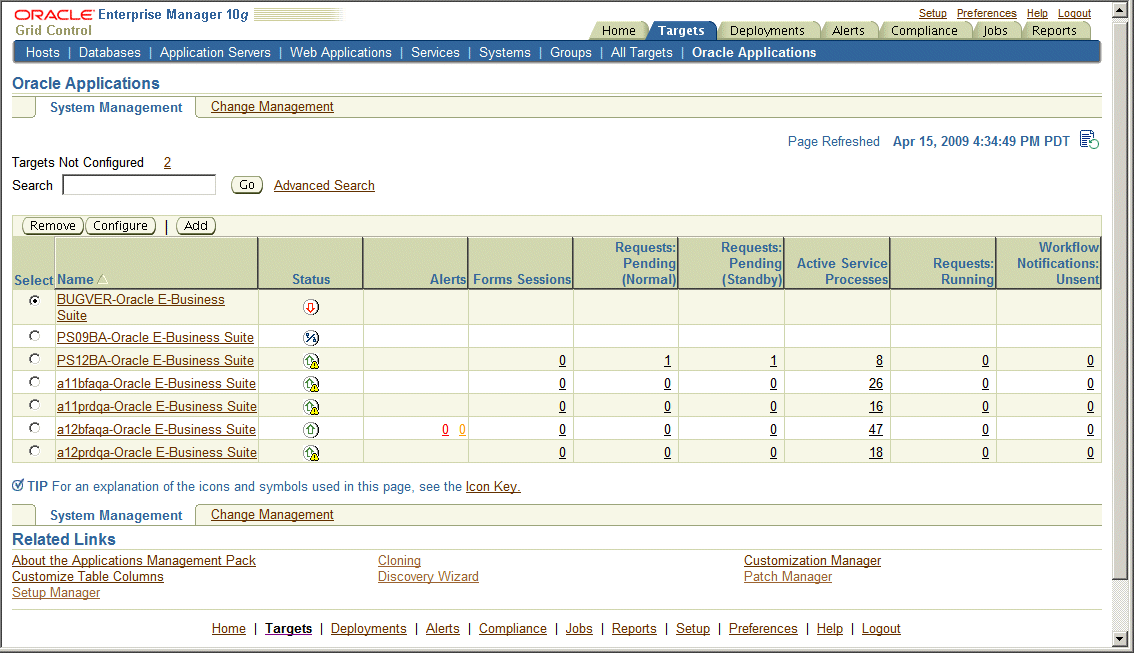Click the PS12BA up status icon
The image size is (1134, 653).
[x=311, y=361]
